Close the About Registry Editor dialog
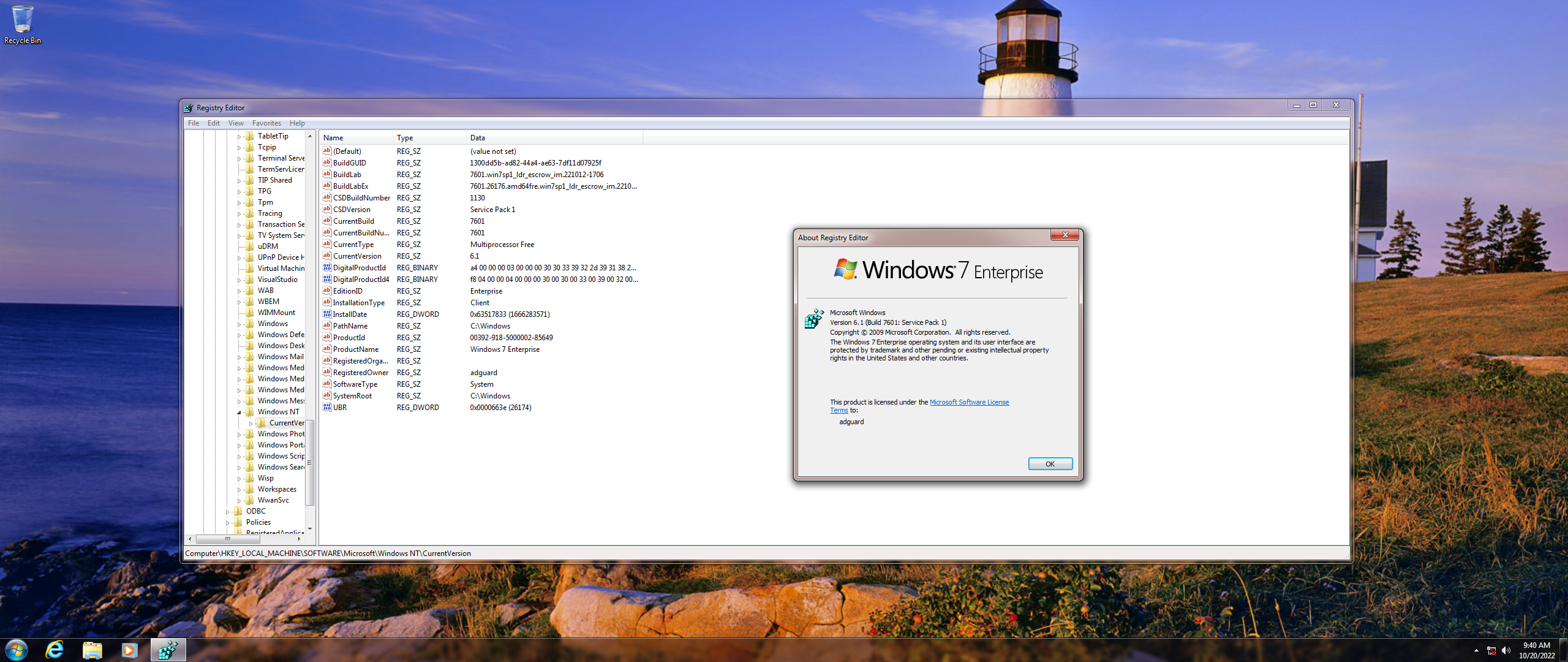The image size is (1568, 662). 1065,235
